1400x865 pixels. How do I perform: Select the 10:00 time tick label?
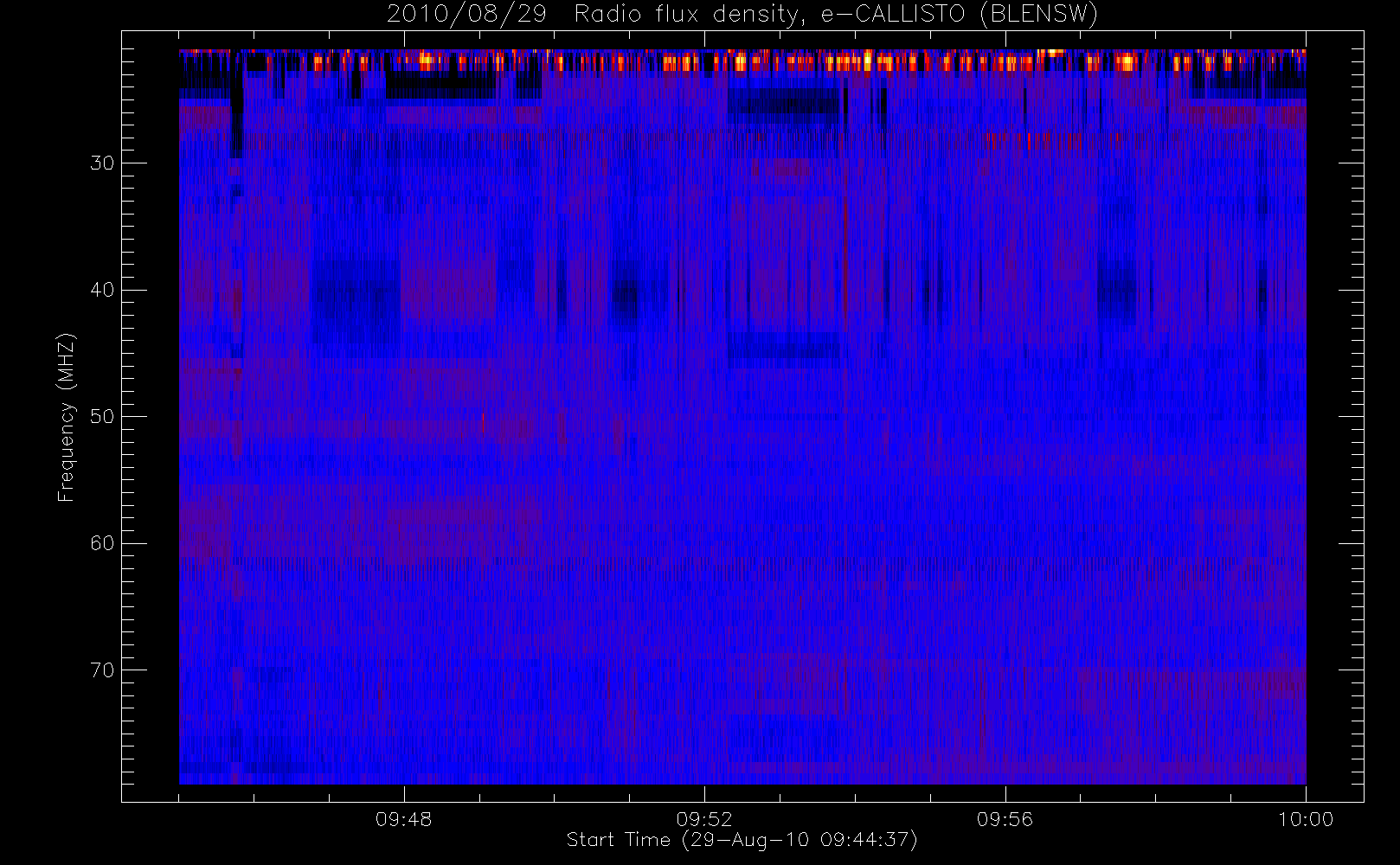(x=1306, y=819)
